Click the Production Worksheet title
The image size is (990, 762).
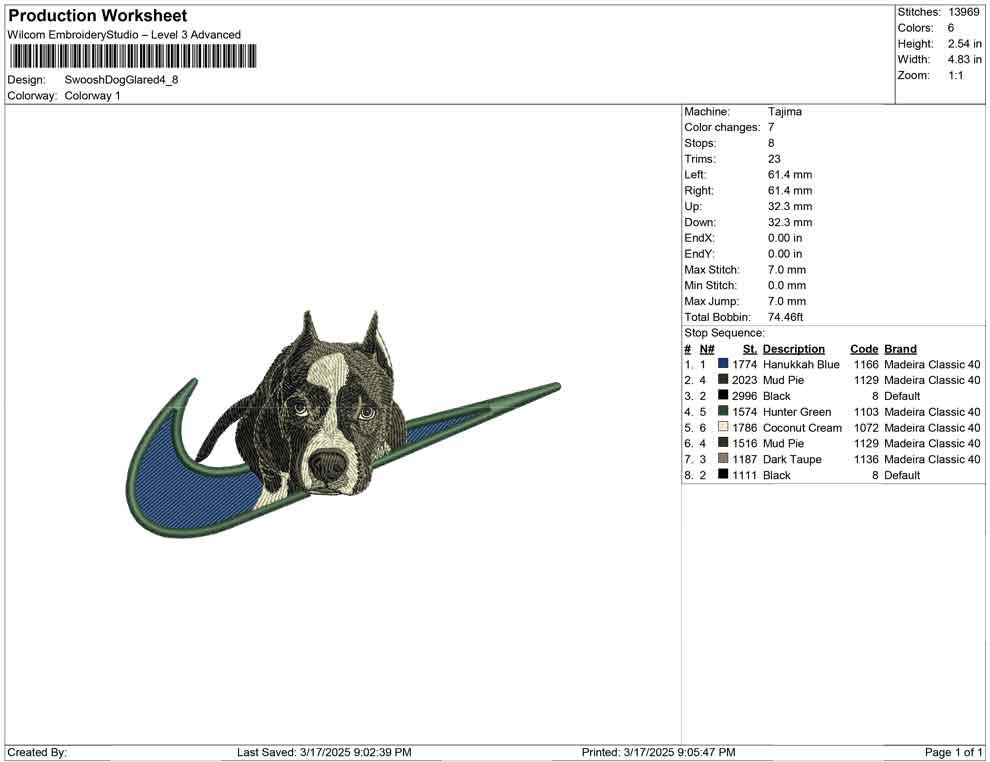click(98, 16)
